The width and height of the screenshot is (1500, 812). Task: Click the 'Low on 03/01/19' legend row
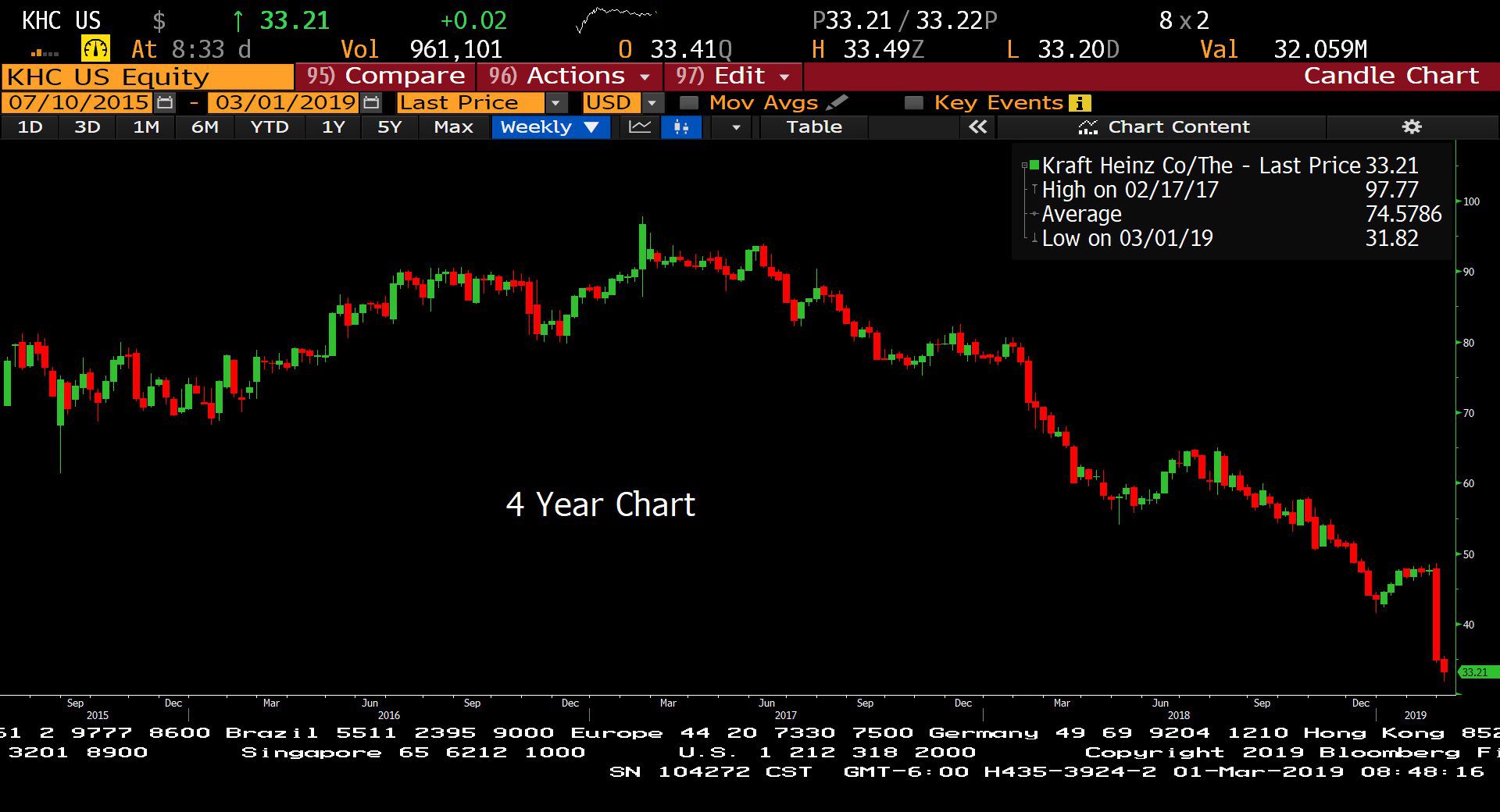click(1127, 238)
